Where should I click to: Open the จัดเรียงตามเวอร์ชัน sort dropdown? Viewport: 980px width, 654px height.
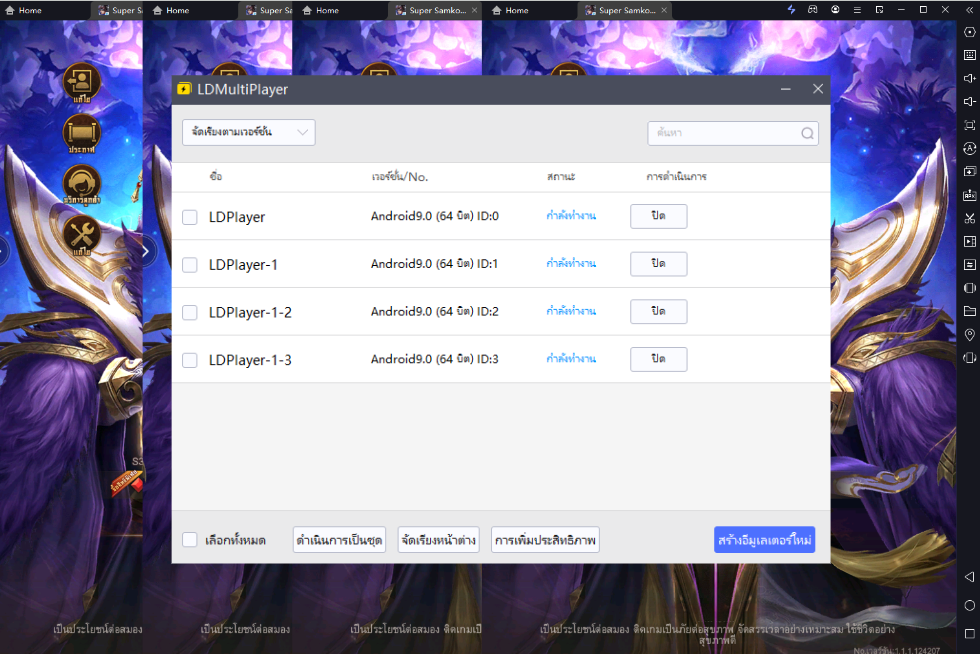point(249,133)
